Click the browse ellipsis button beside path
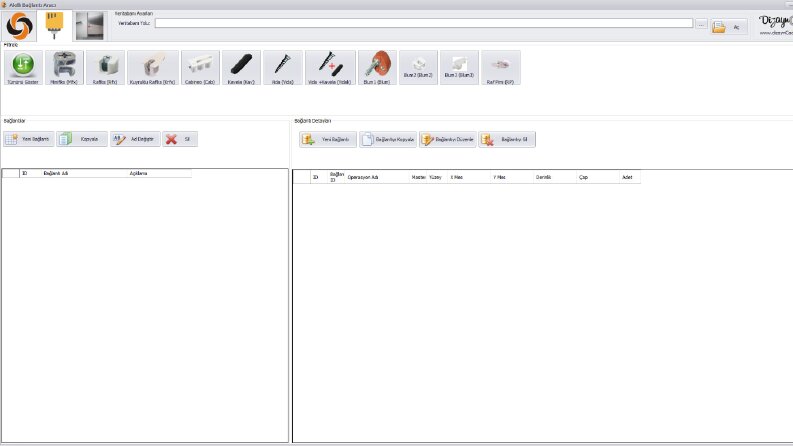 click(x=701, y=24)
